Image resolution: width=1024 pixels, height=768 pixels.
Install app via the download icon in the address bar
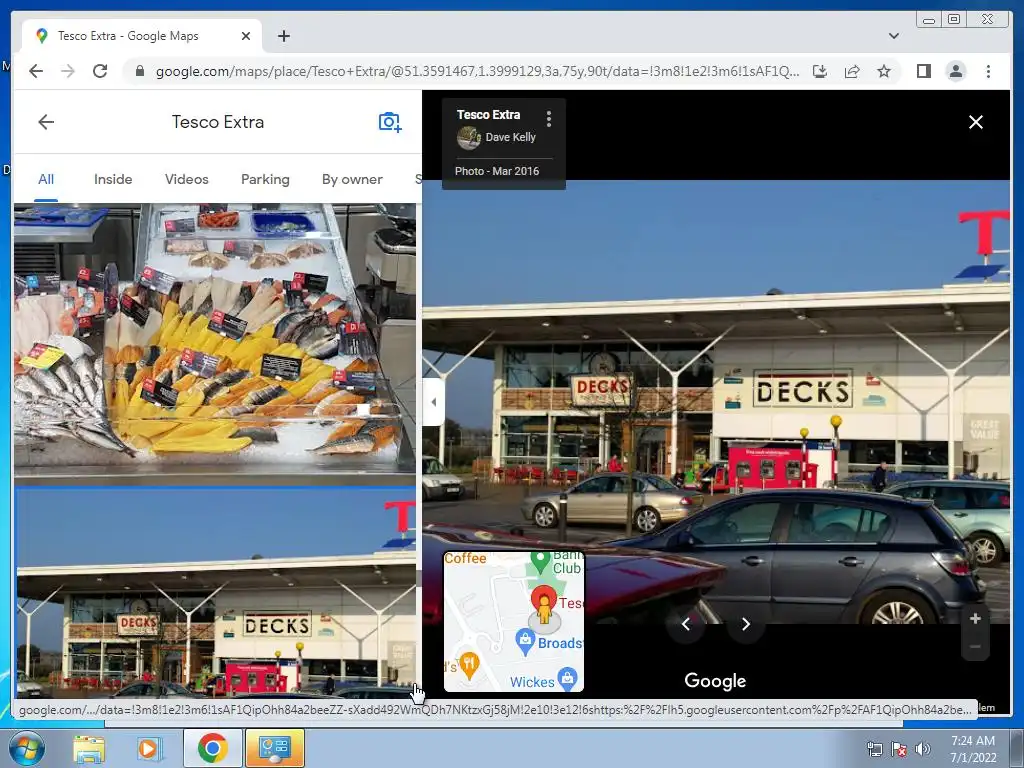tap(820, 71)
